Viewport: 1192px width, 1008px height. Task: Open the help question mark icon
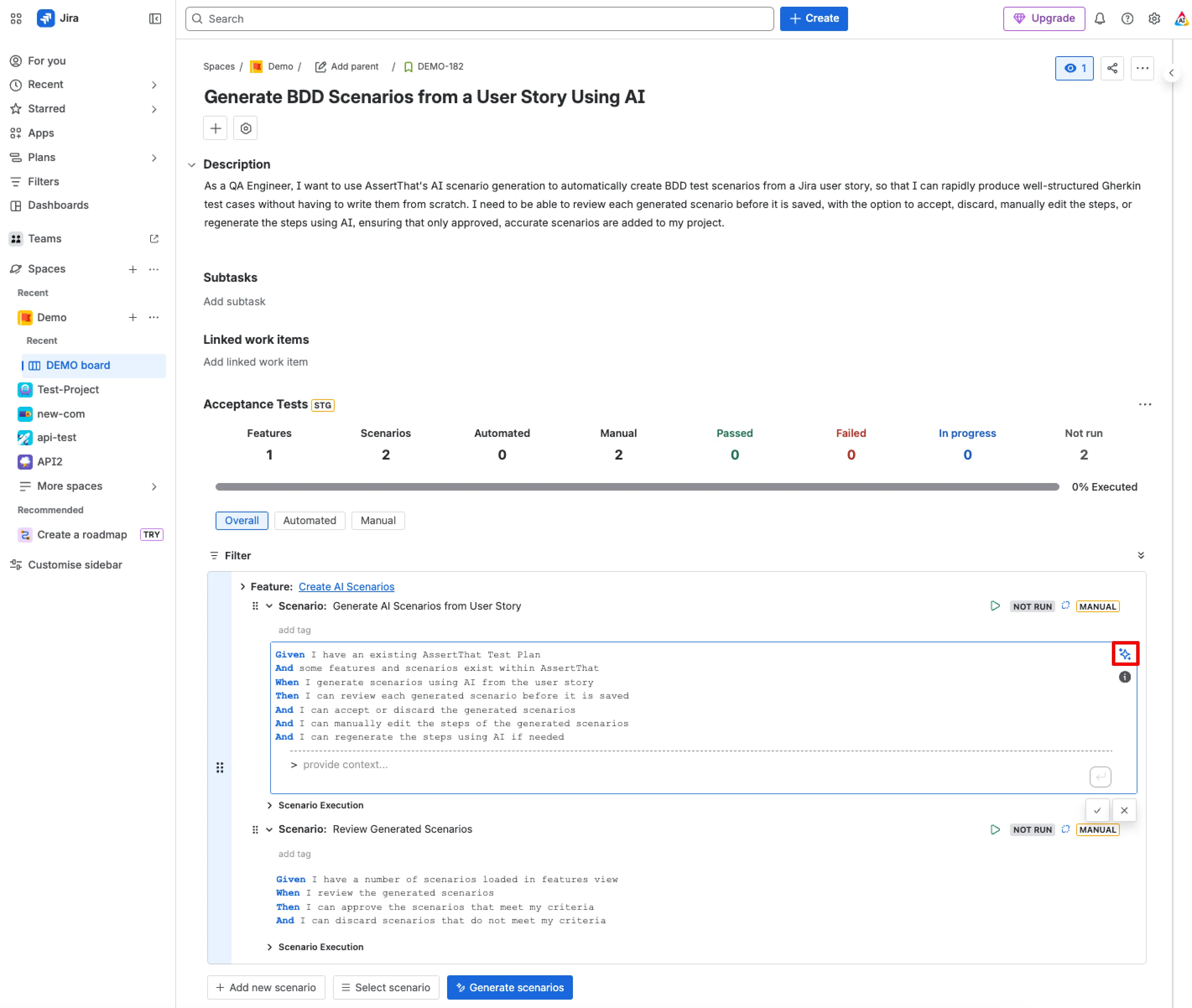tap(1127, 19)
